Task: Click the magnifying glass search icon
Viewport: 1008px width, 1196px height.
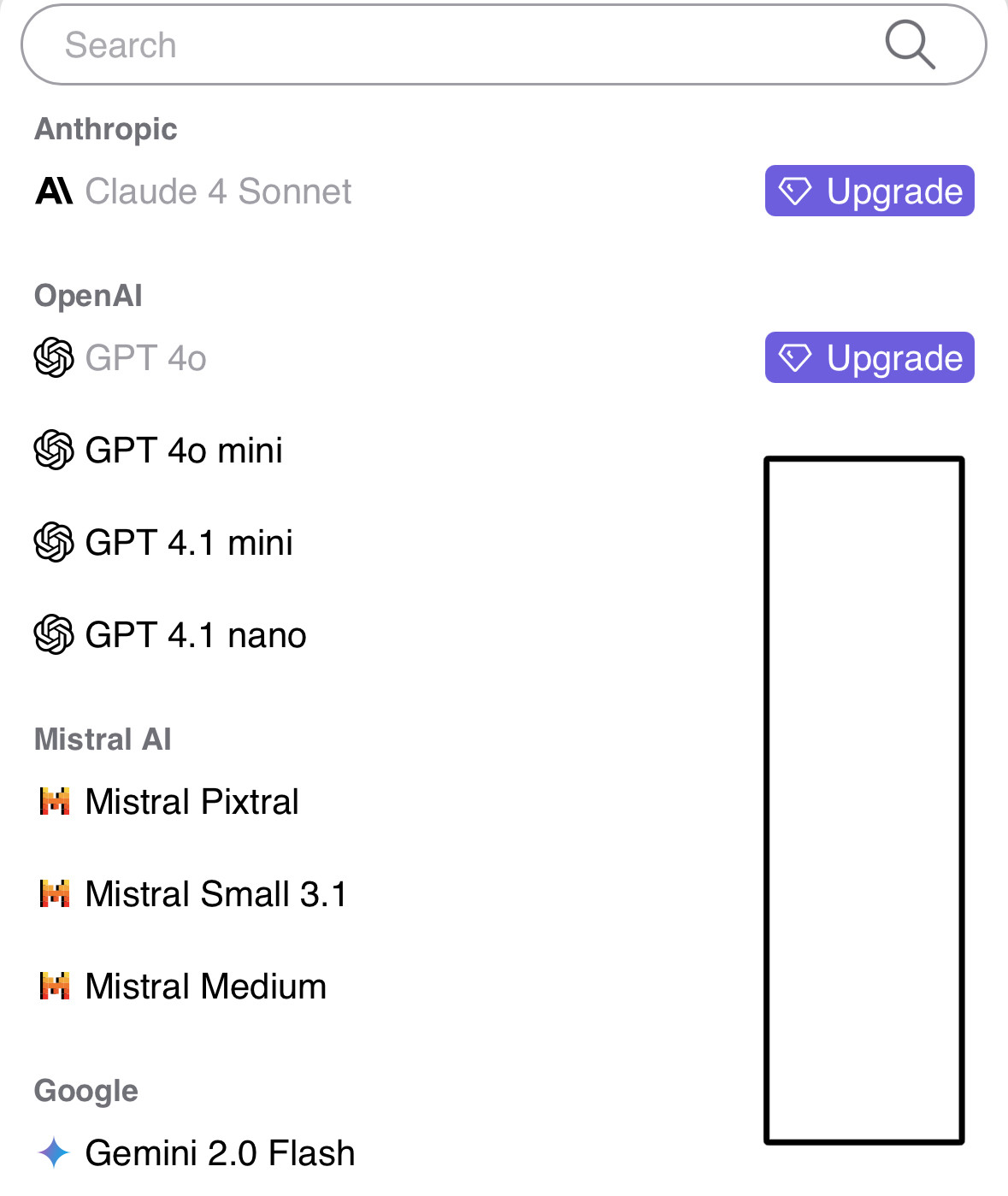Action: [x=909, y=44]
